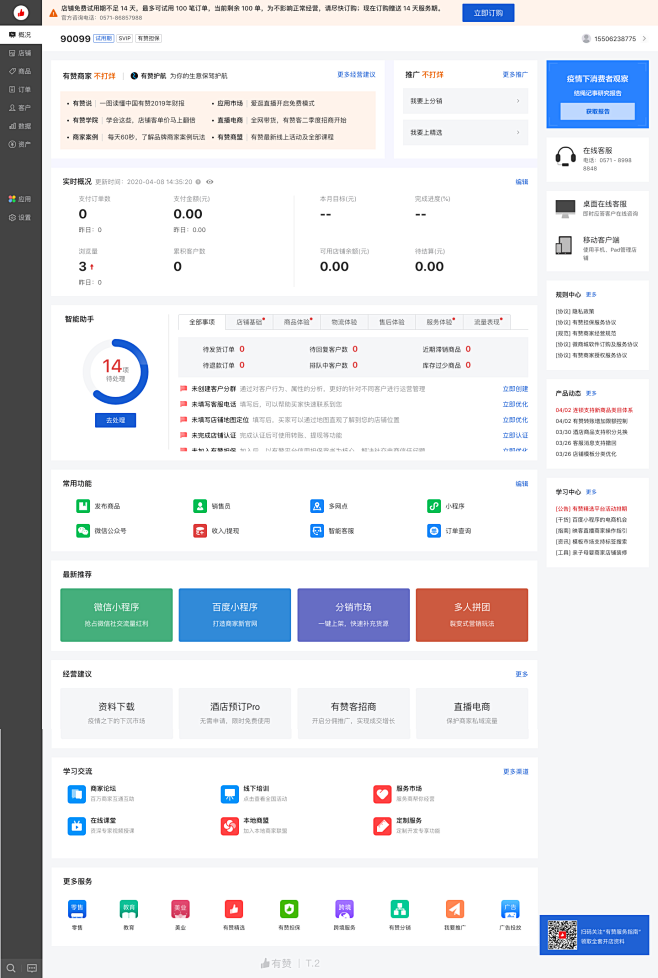Click the 小程序 mini program icon
The height and width of the screenshot is (978, 658).
pyautogui.click(x=434, y=506)
